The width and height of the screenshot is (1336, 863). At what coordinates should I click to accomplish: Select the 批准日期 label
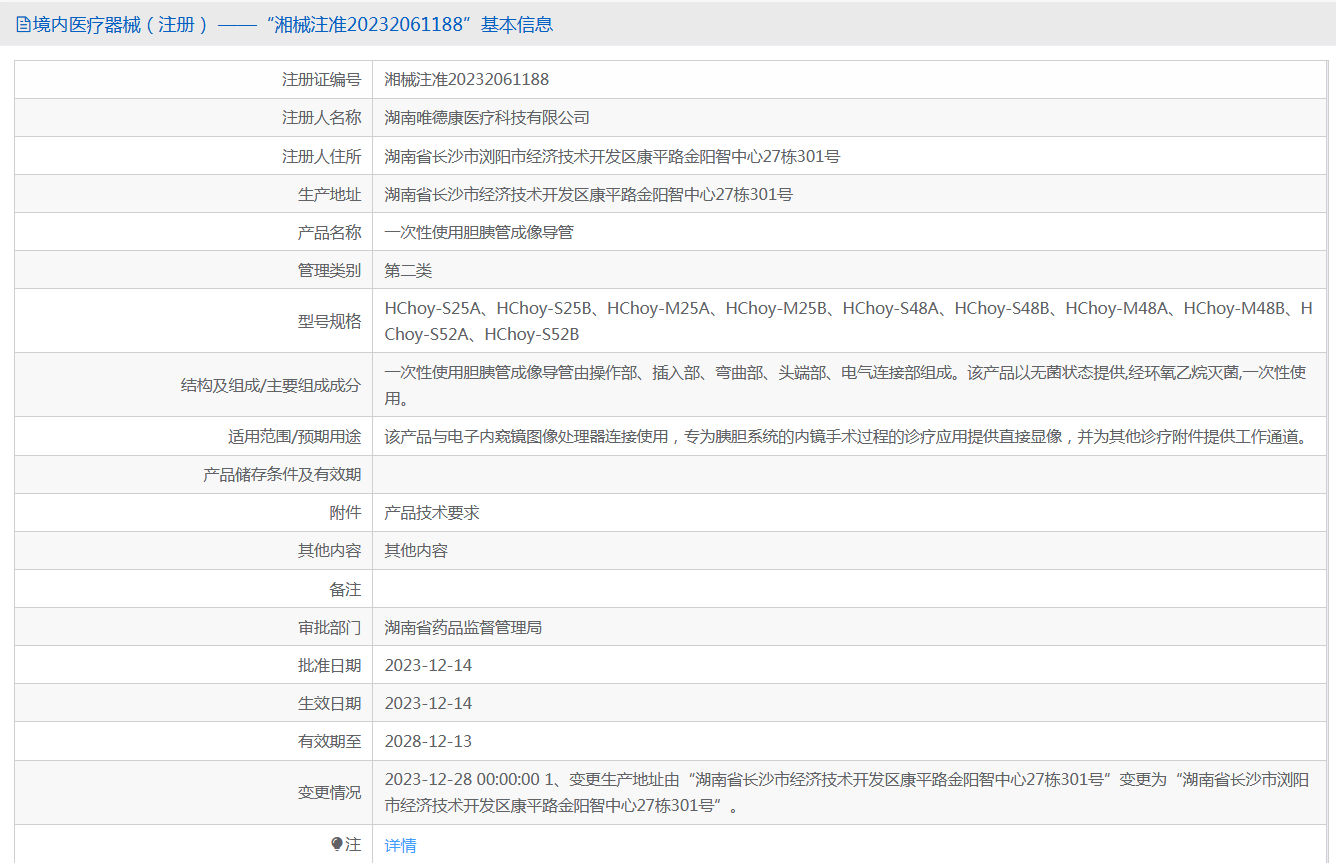pyautogui.click(x=330, y=666)
